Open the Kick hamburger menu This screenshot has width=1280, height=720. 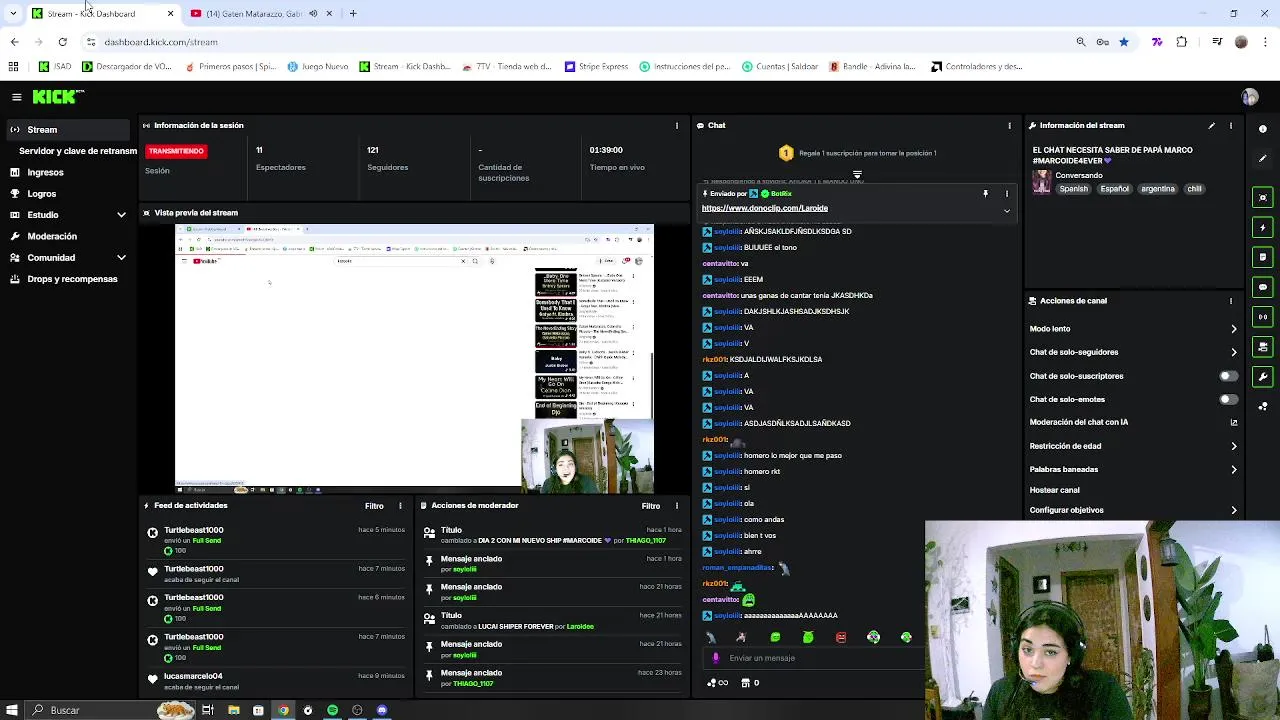point(17,97)
